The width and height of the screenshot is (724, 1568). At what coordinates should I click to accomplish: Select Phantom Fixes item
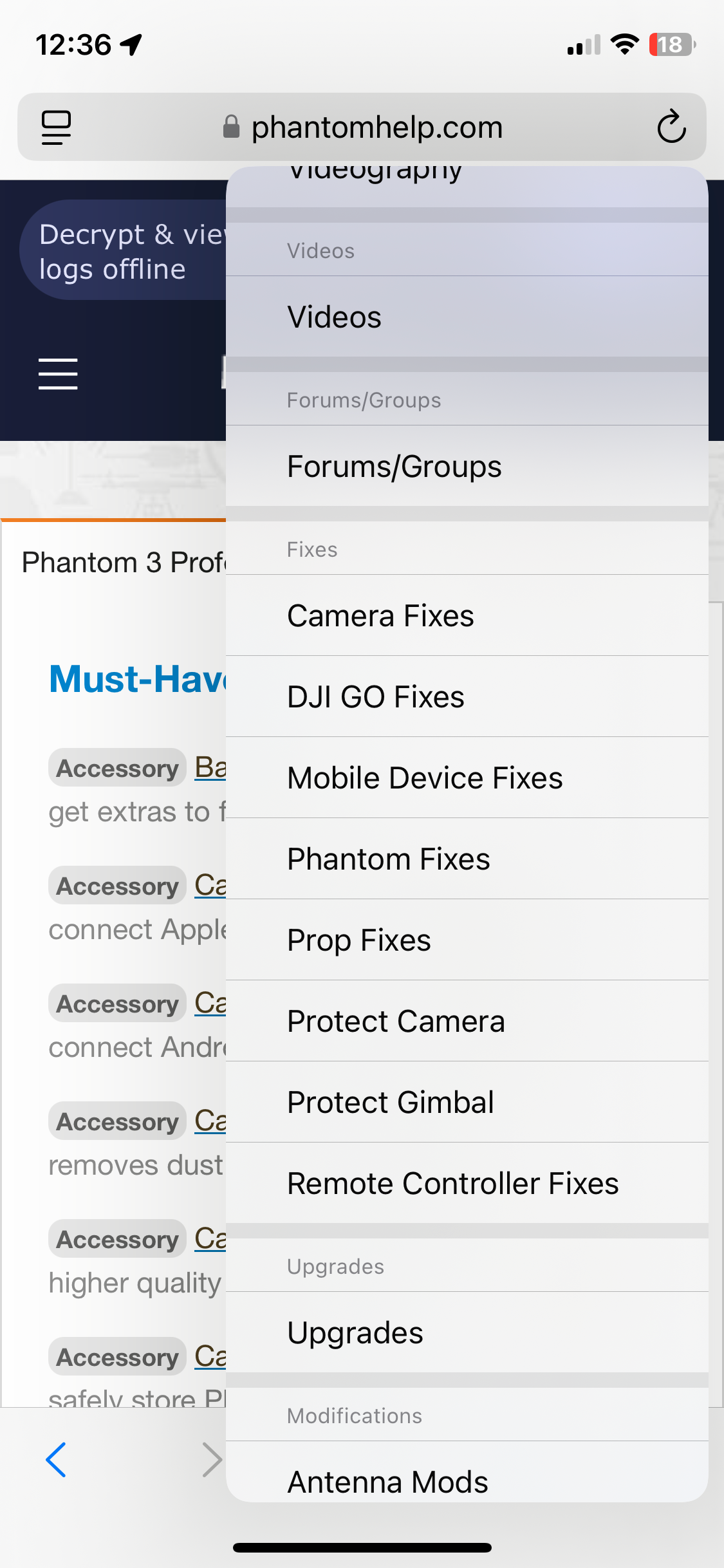467,859
